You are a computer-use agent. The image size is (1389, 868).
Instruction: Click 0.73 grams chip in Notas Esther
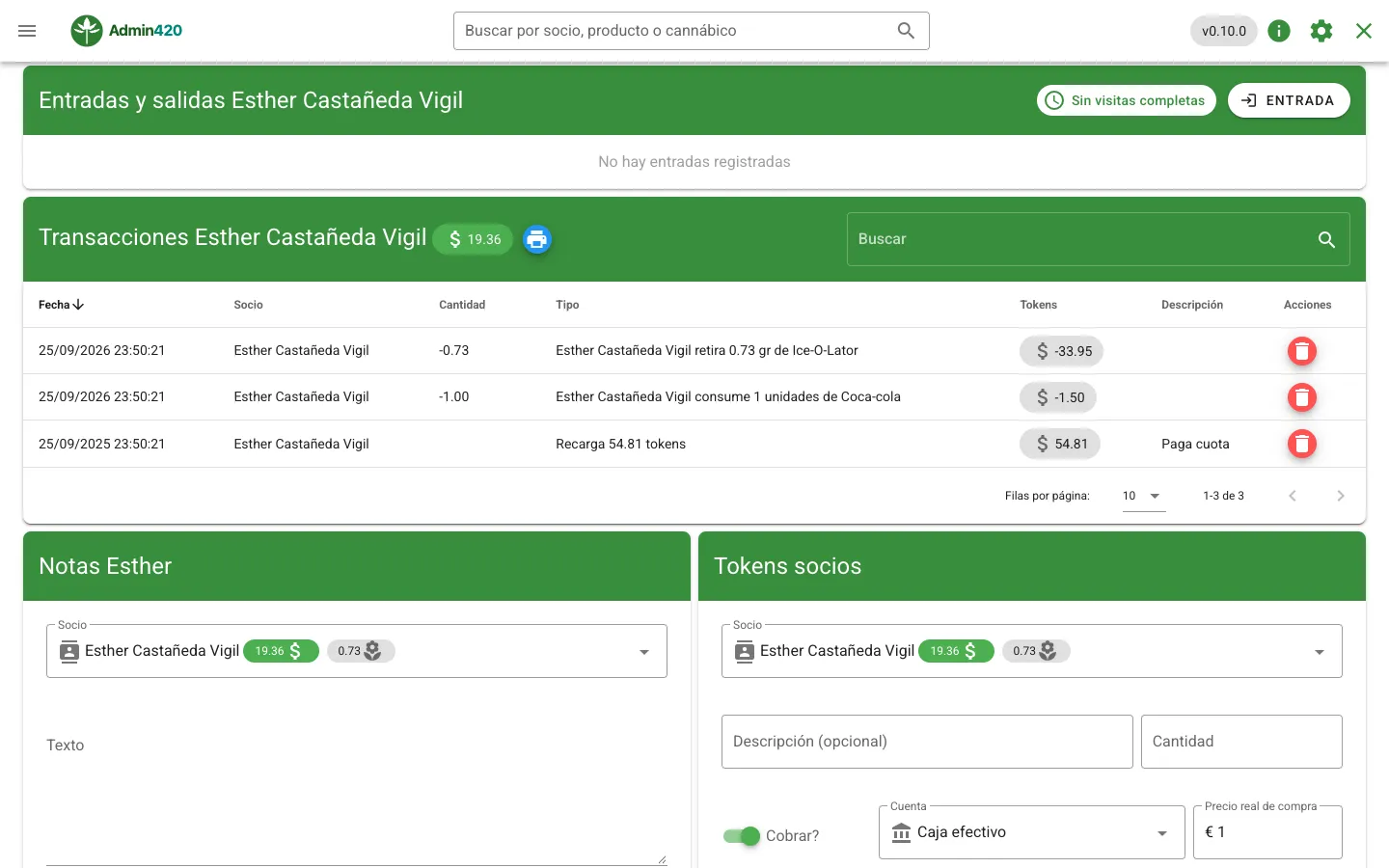(361, 651)
